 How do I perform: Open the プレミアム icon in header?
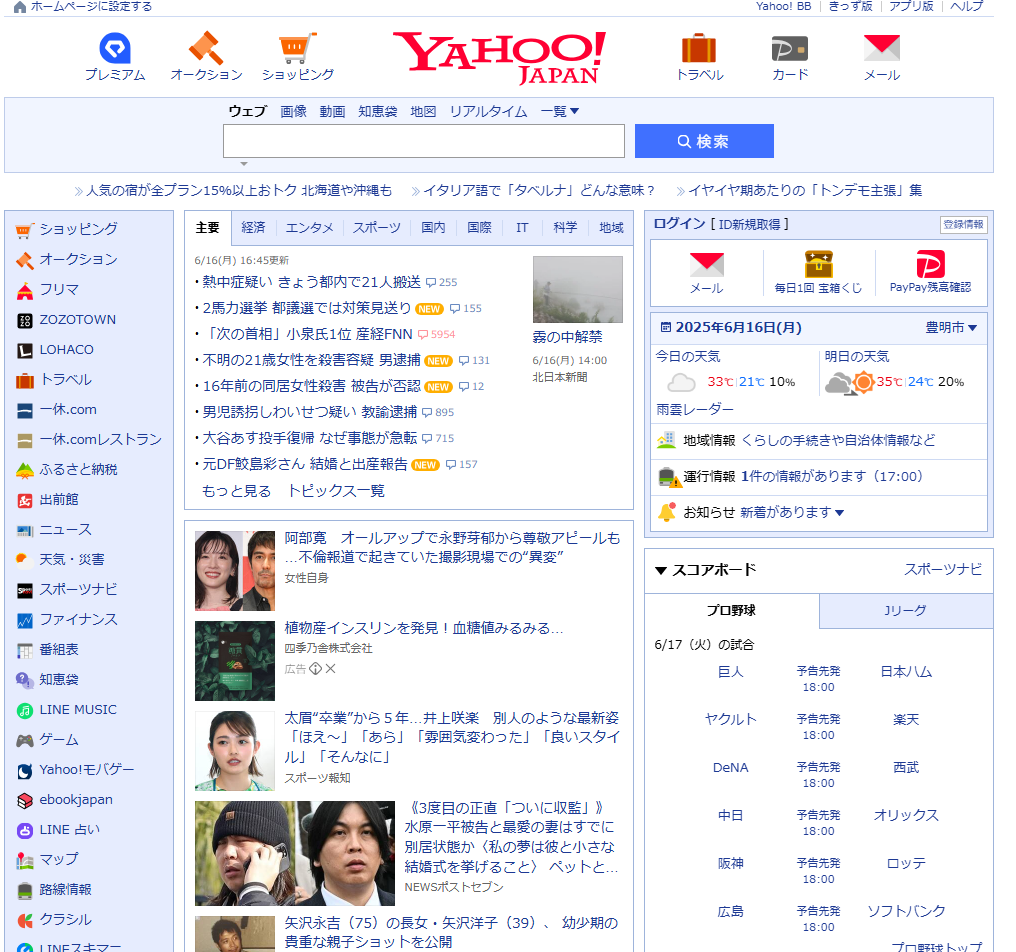[115, 49]
